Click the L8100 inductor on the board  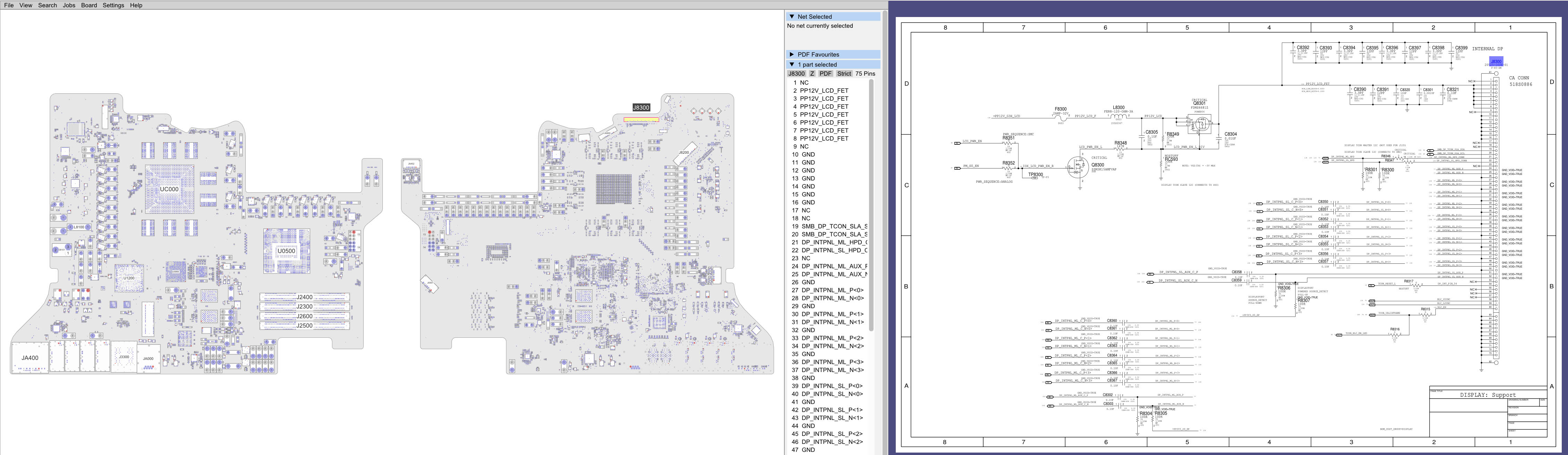(x=78, y=227)
